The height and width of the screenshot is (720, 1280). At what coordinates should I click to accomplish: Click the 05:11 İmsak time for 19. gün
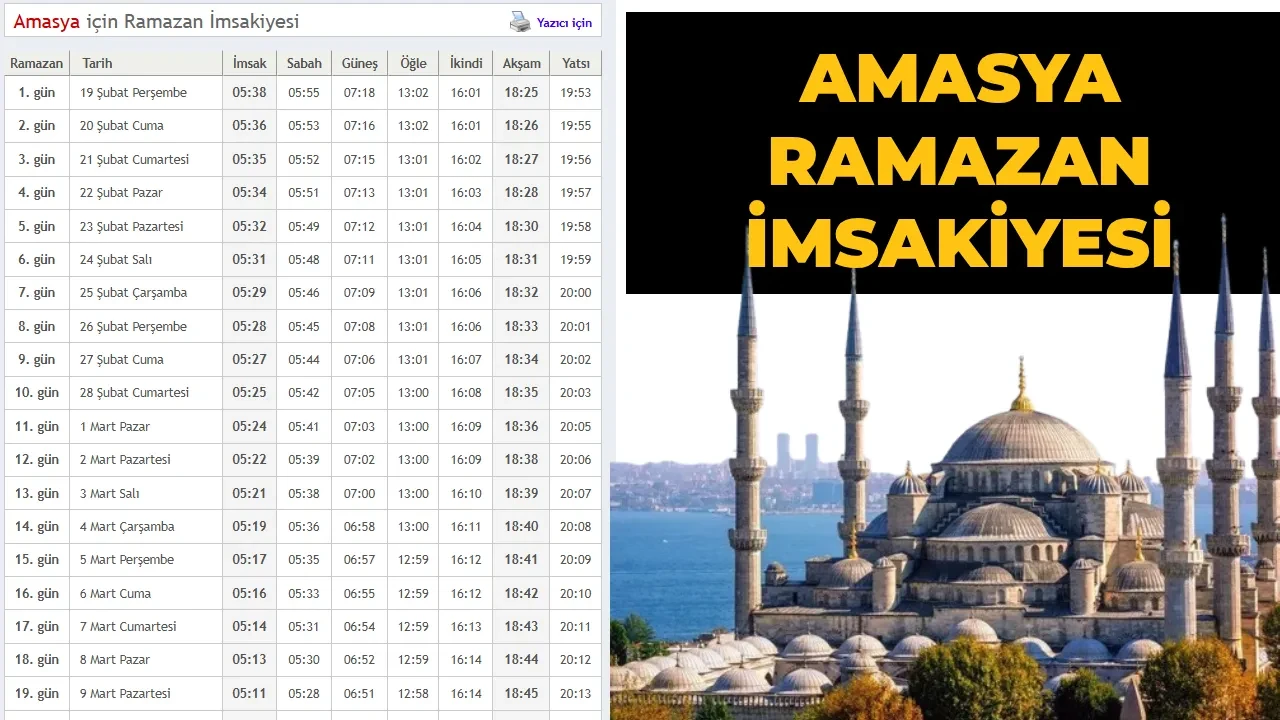(248, 693)
